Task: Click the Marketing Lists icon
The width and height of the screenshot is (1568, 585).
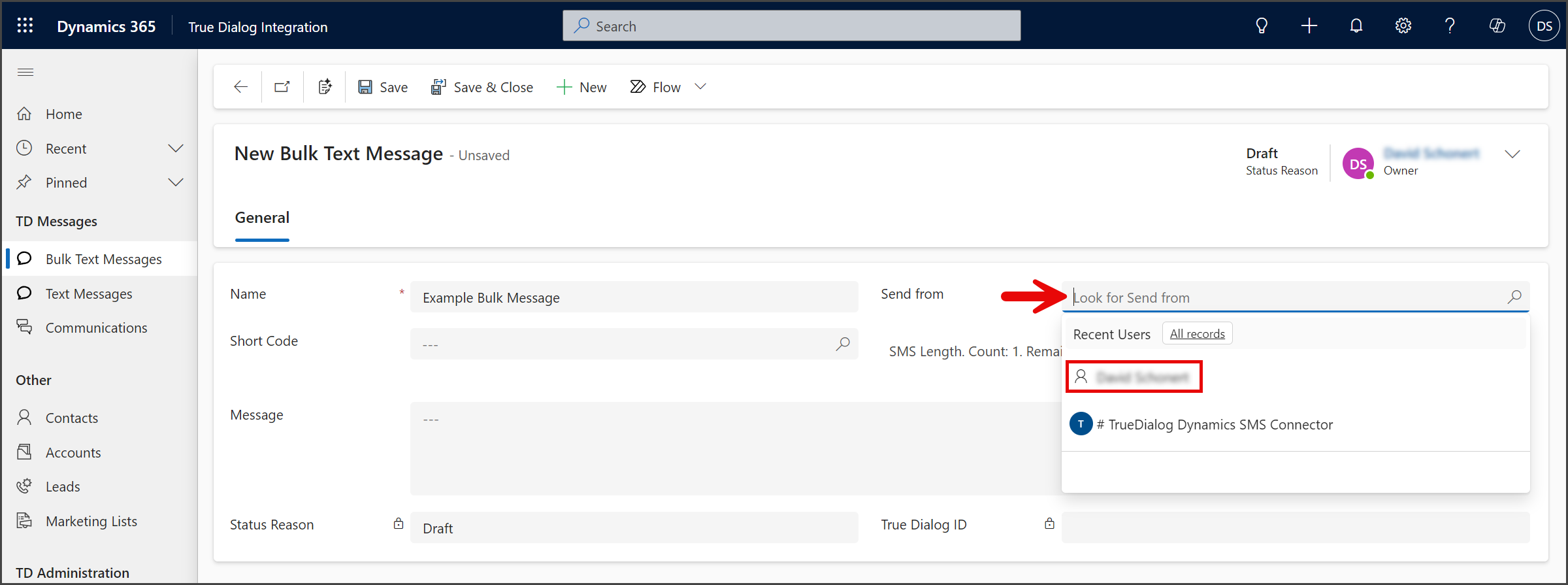Action: pyautogui.click(x=24, y=520)
